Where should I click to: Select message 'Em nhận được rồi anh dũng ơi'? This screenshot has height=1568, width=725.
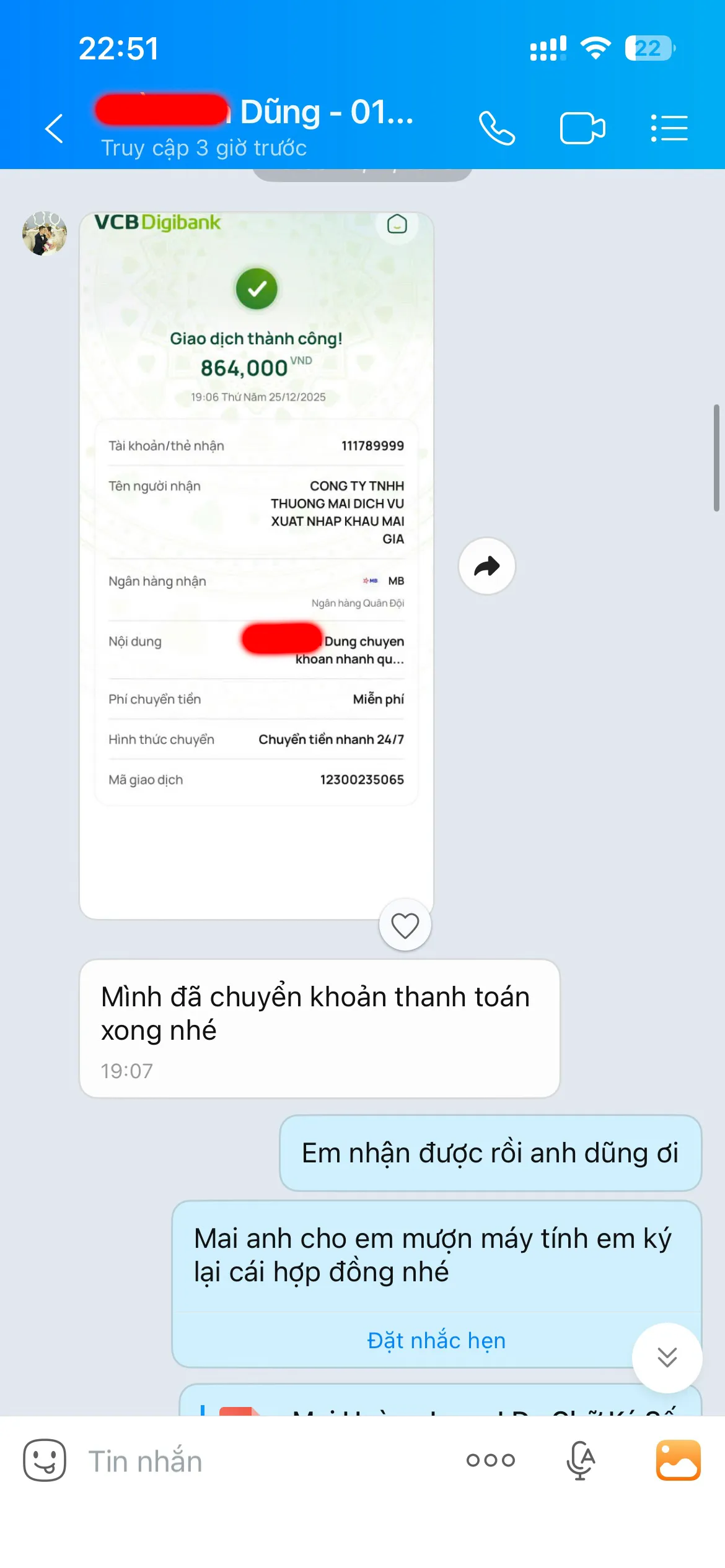(491, 1153)
